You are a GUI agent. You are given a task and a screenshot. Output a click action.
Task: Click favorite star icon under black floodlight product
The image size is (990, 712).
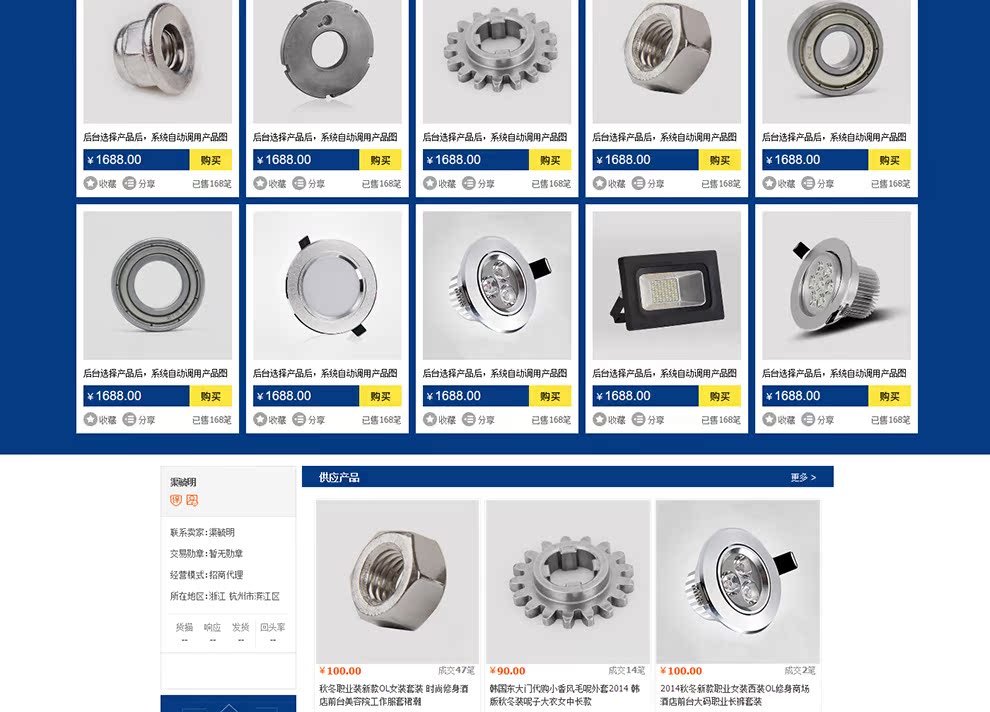point(599,419)
